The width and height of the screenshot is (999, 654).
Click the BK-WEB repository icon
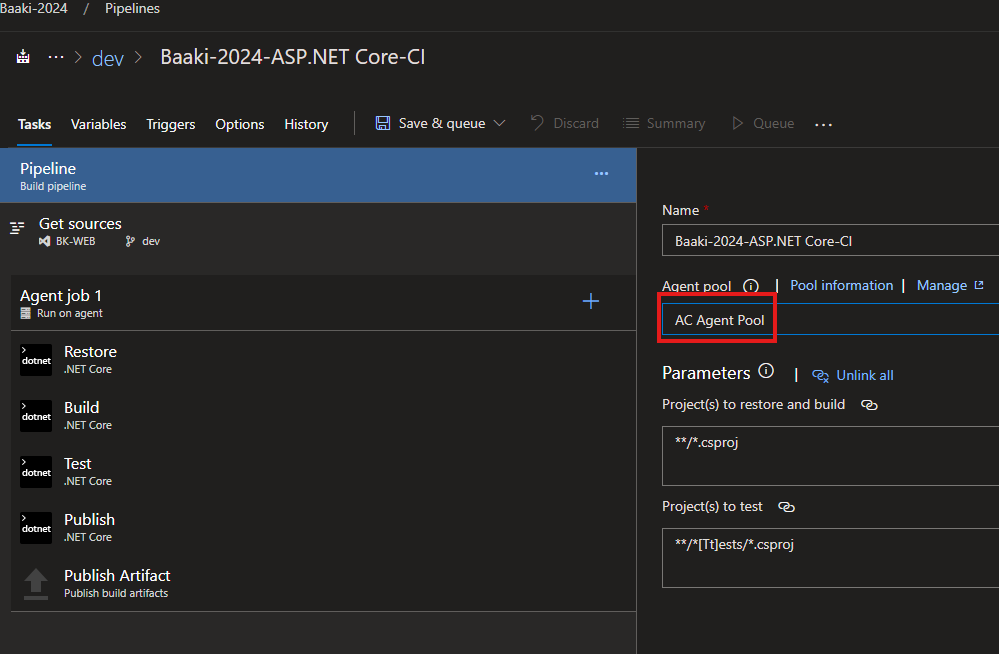(x=44, y=241)
